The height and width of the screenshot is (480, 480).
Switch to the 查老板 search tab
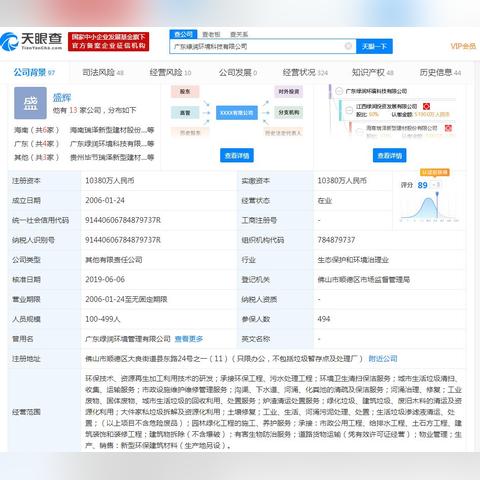211,34
